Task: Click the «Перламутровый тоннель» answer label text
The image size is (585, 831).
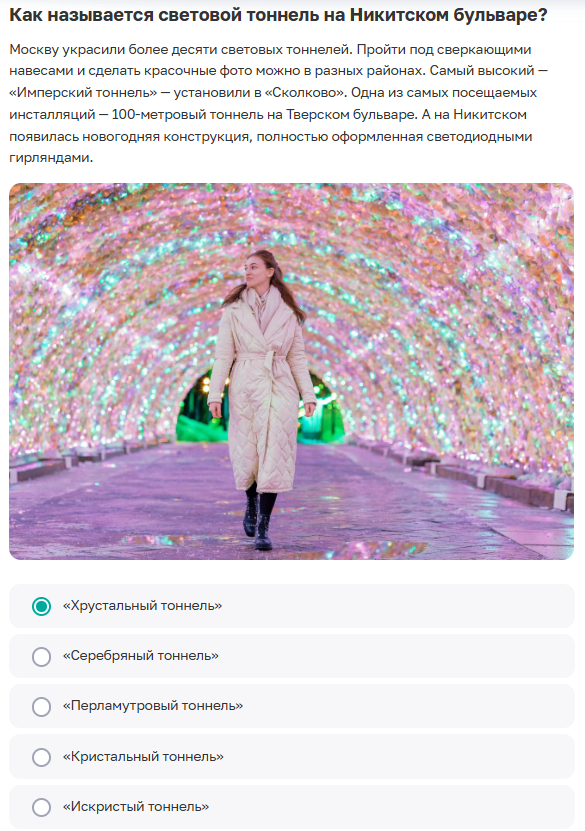Action: [153, 706]
